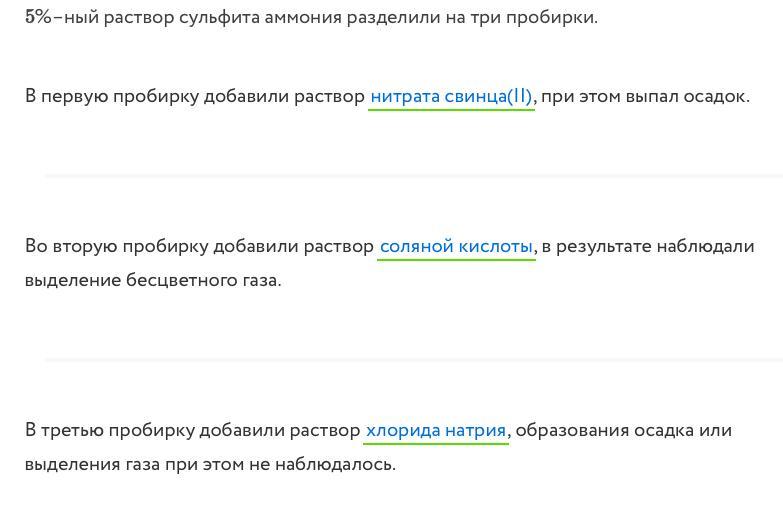
Task: Open the нитрата свинца(II) link
Action: 451,96
